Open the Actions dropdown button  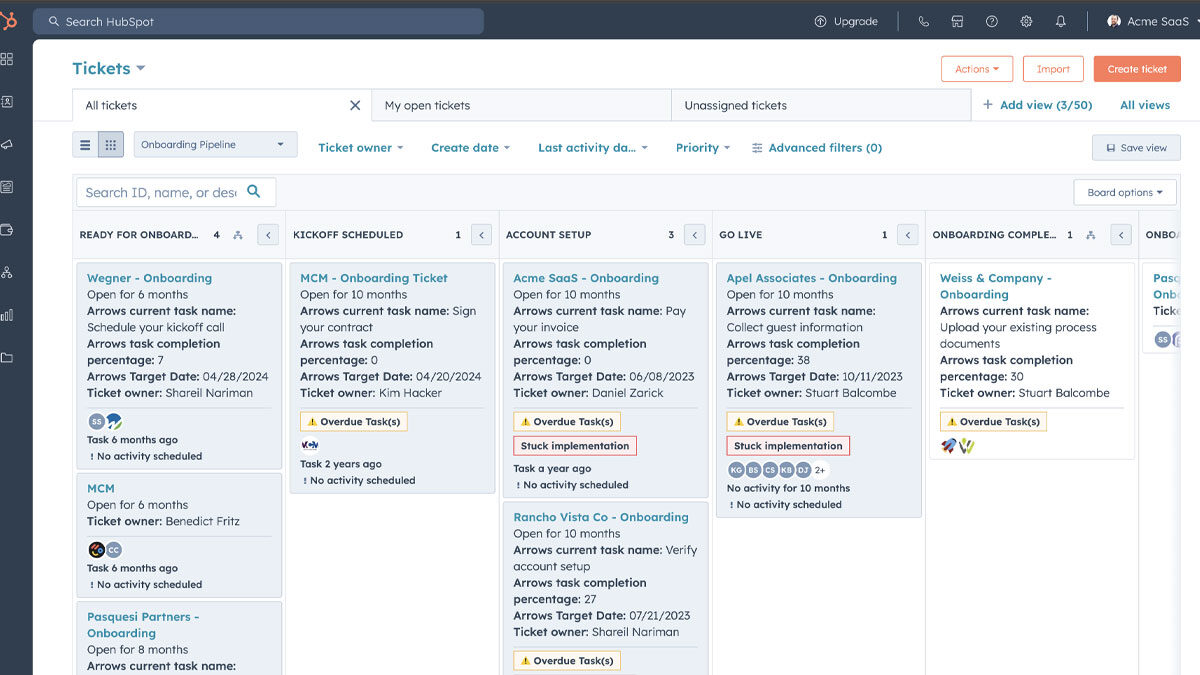click(x=977, y=69)
